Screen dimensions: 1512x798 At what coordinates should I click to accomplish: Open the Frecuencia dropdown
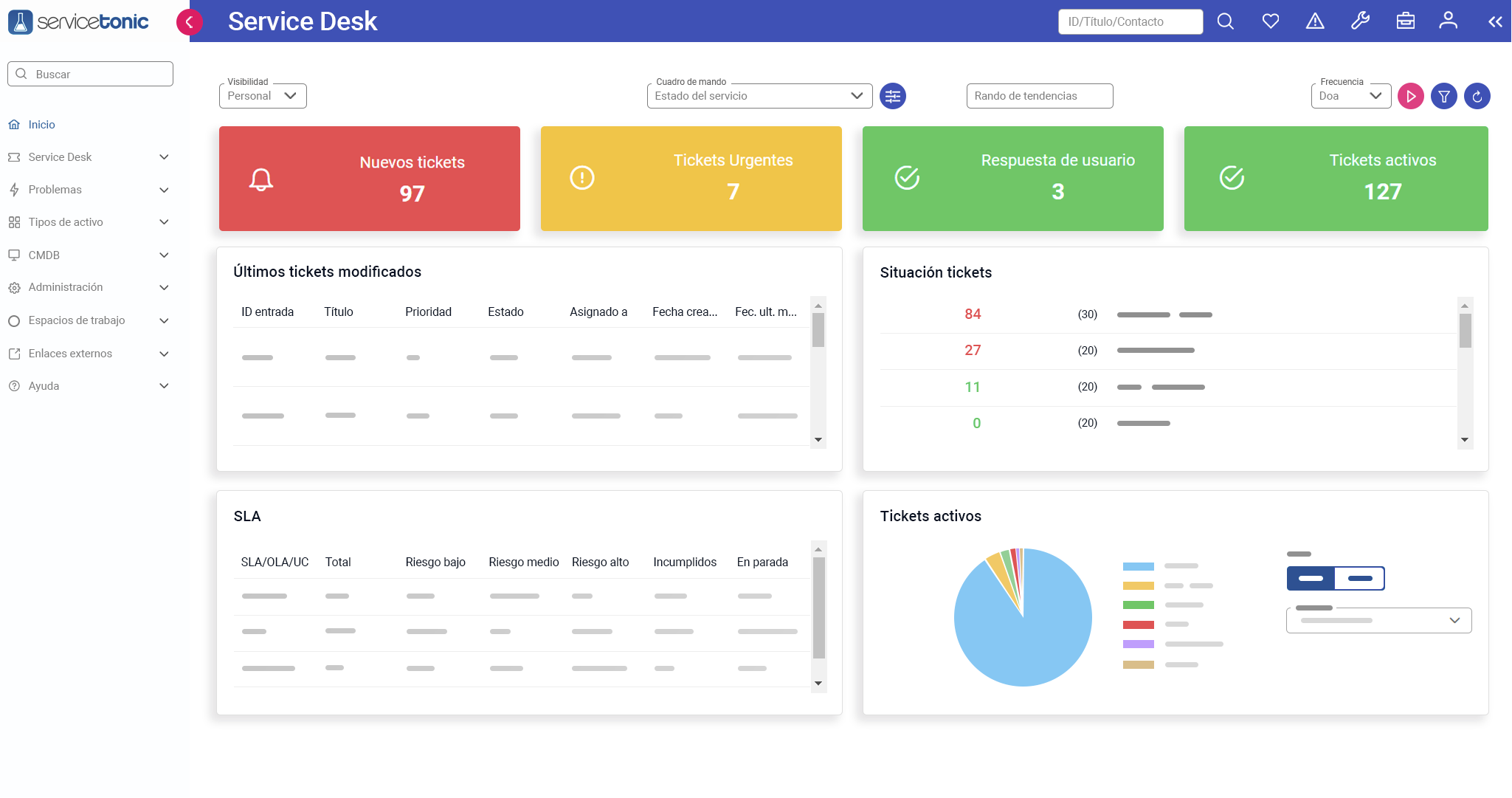(1350, 96)
